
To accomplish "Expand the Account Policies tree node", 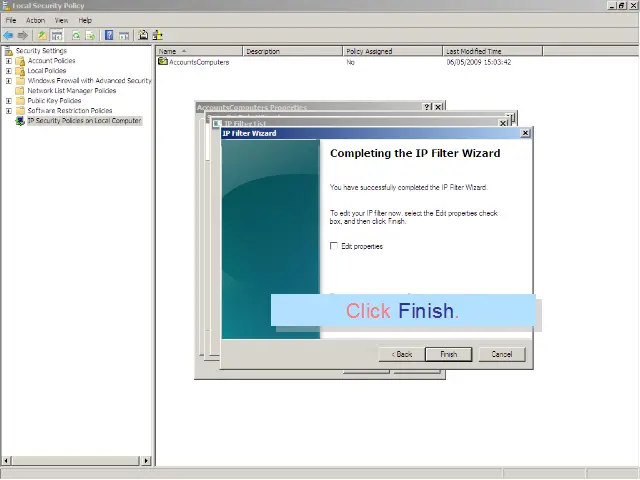I will click(x=9, y=61).
